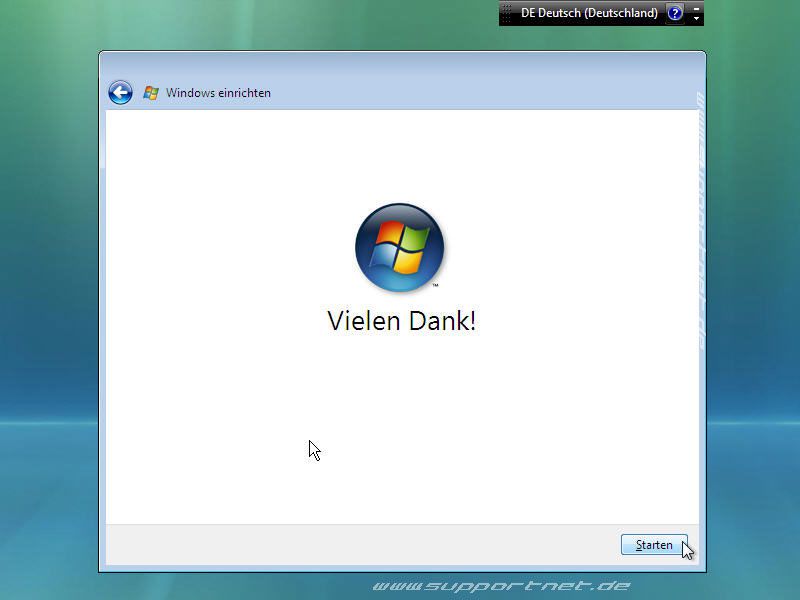The height and width of the screenshot is (600, 800).
Task: Go back with the blue arrow button
Action: (120, 93)
